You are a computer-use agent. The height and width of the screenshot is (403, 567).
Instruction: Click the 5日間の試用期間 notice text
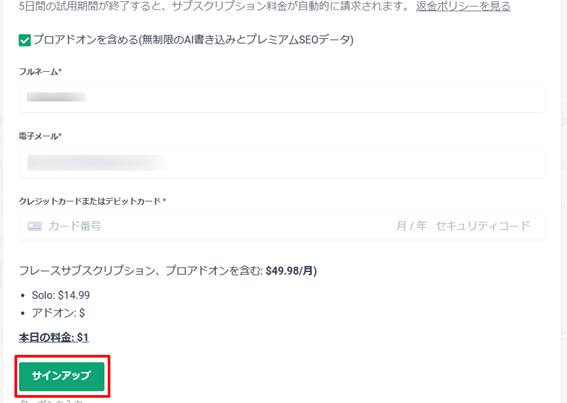tap(214, 6)
